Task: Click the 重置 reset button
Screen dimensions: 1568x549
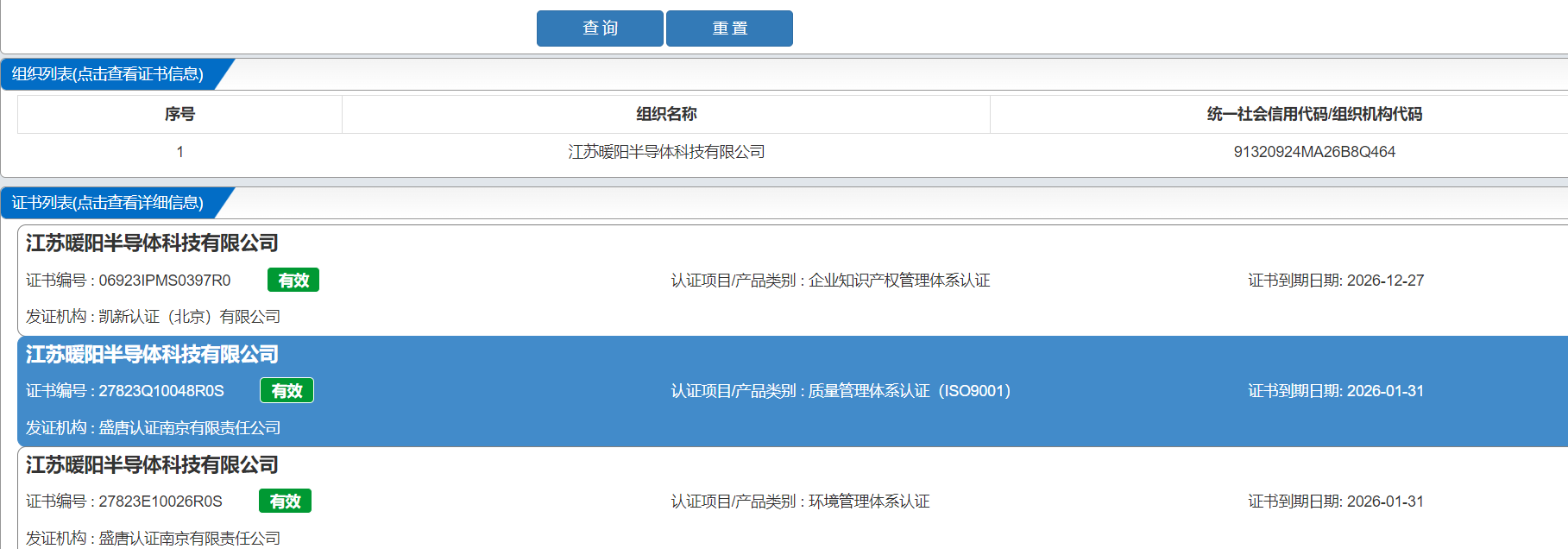Action: tap(729, 28)
